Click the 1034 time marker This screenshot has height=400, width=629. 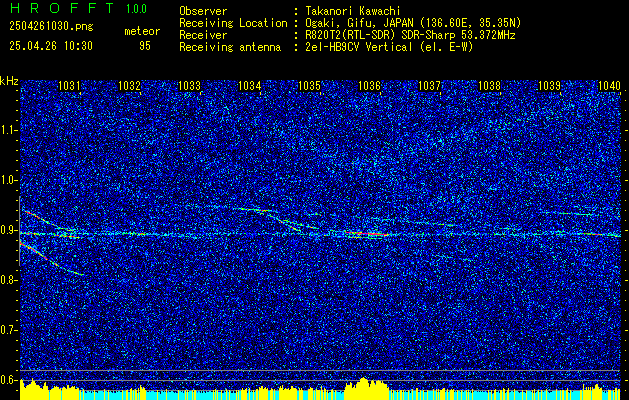tap(249, 85)
